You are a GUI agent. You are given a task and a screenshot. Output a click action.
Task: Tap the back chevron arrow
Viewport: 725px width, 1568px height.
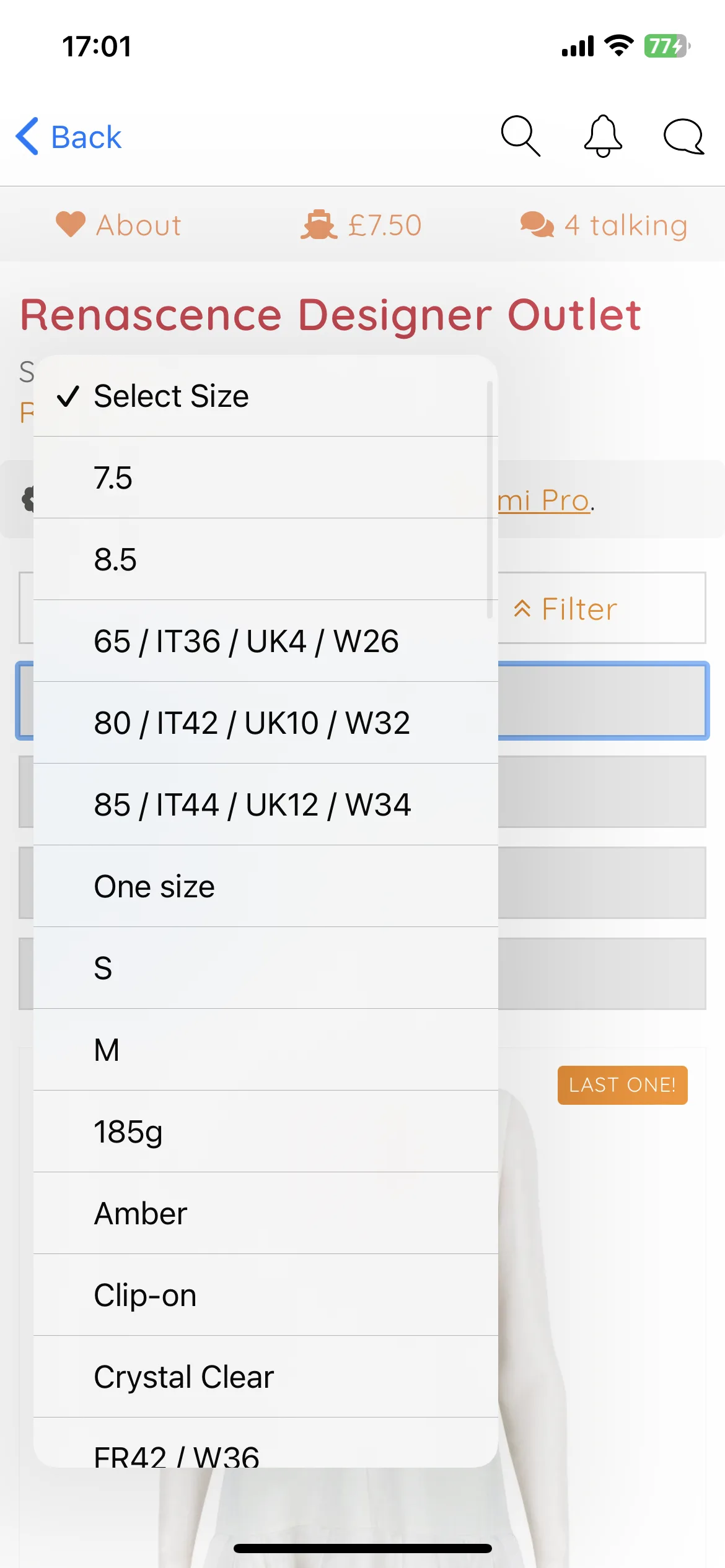[x=27, y=136]
